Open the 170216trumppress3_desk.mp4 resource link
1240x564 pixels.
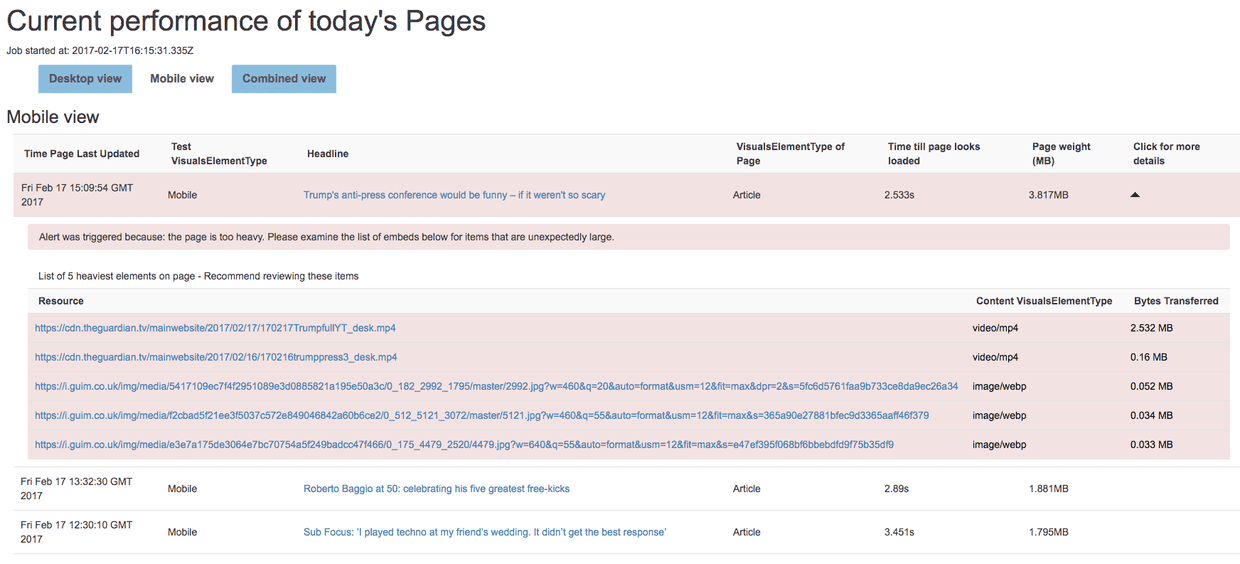pos(215,357)
